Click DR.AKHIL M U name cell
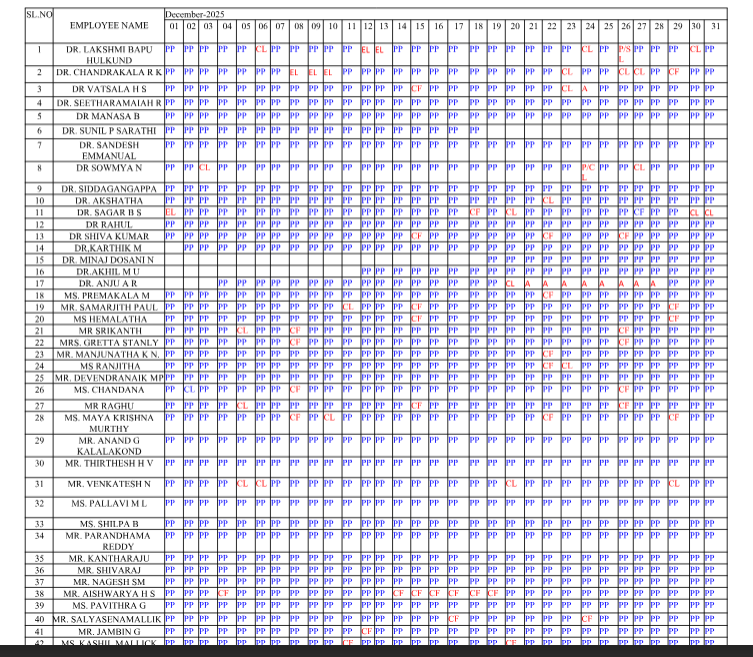The image size is (753, 657). (108, 271)
